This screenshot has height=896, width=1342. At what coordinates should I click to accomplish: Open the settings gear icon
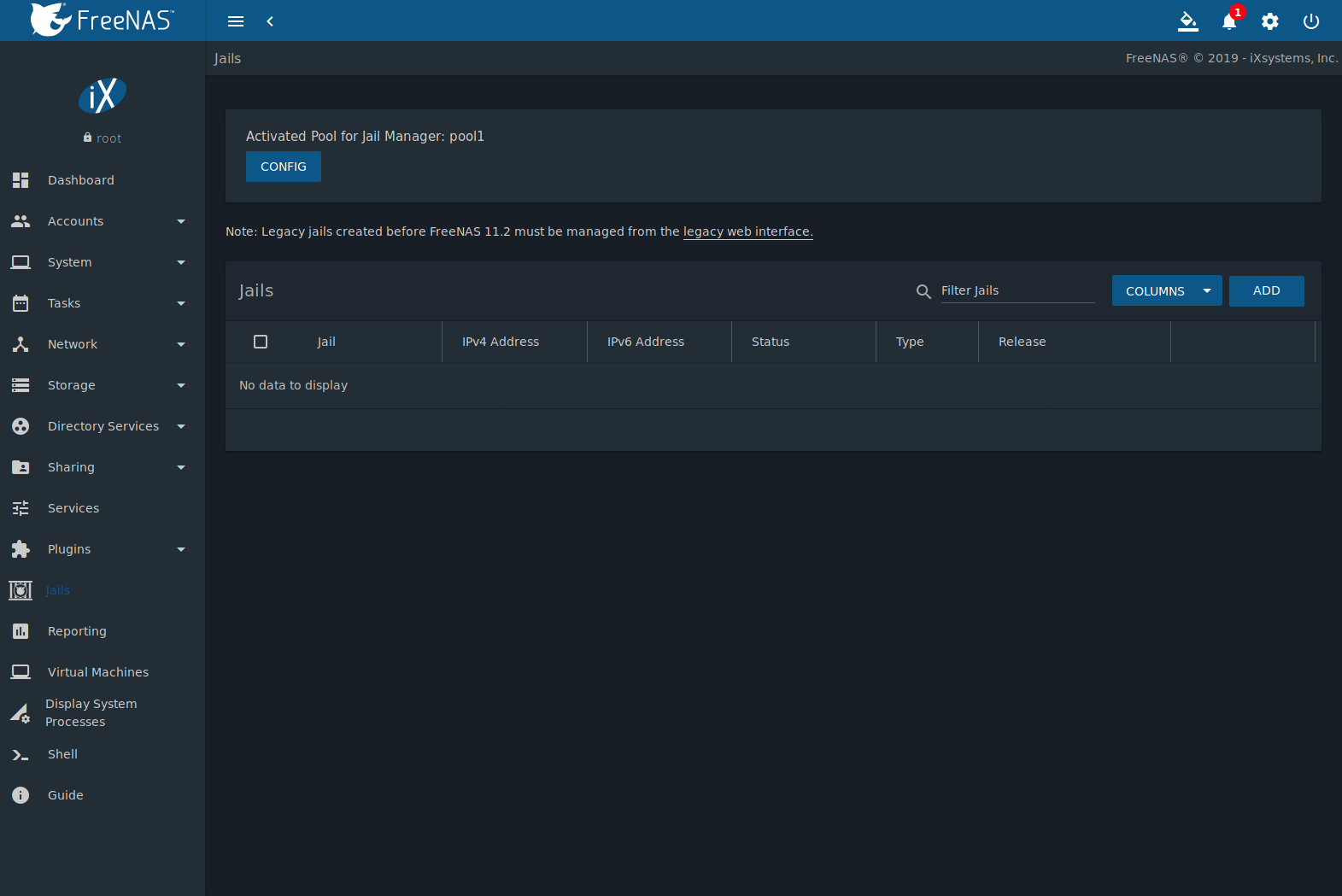[x=1270, y=21]
